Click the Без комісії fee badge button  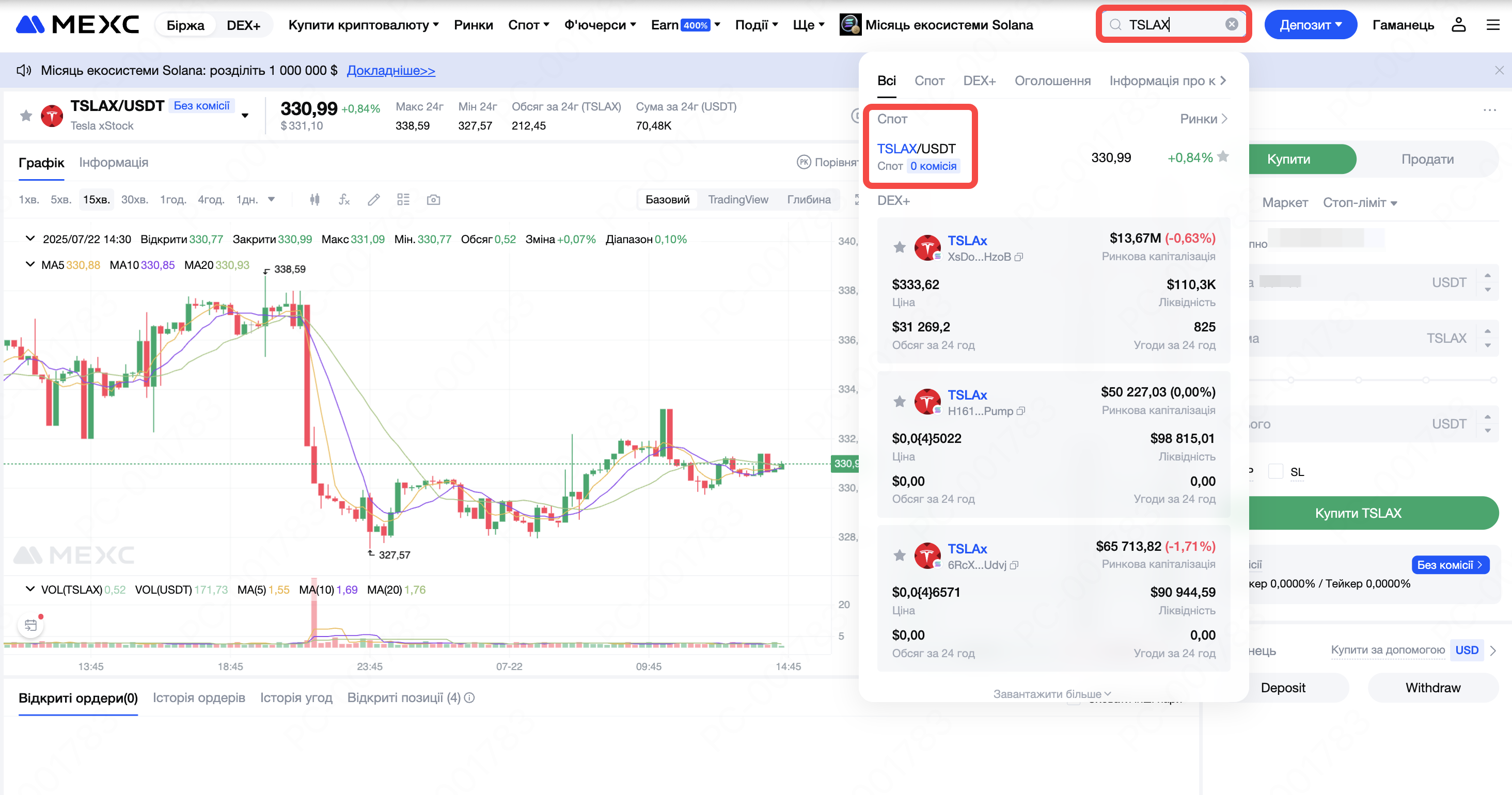coord(1451,564)
